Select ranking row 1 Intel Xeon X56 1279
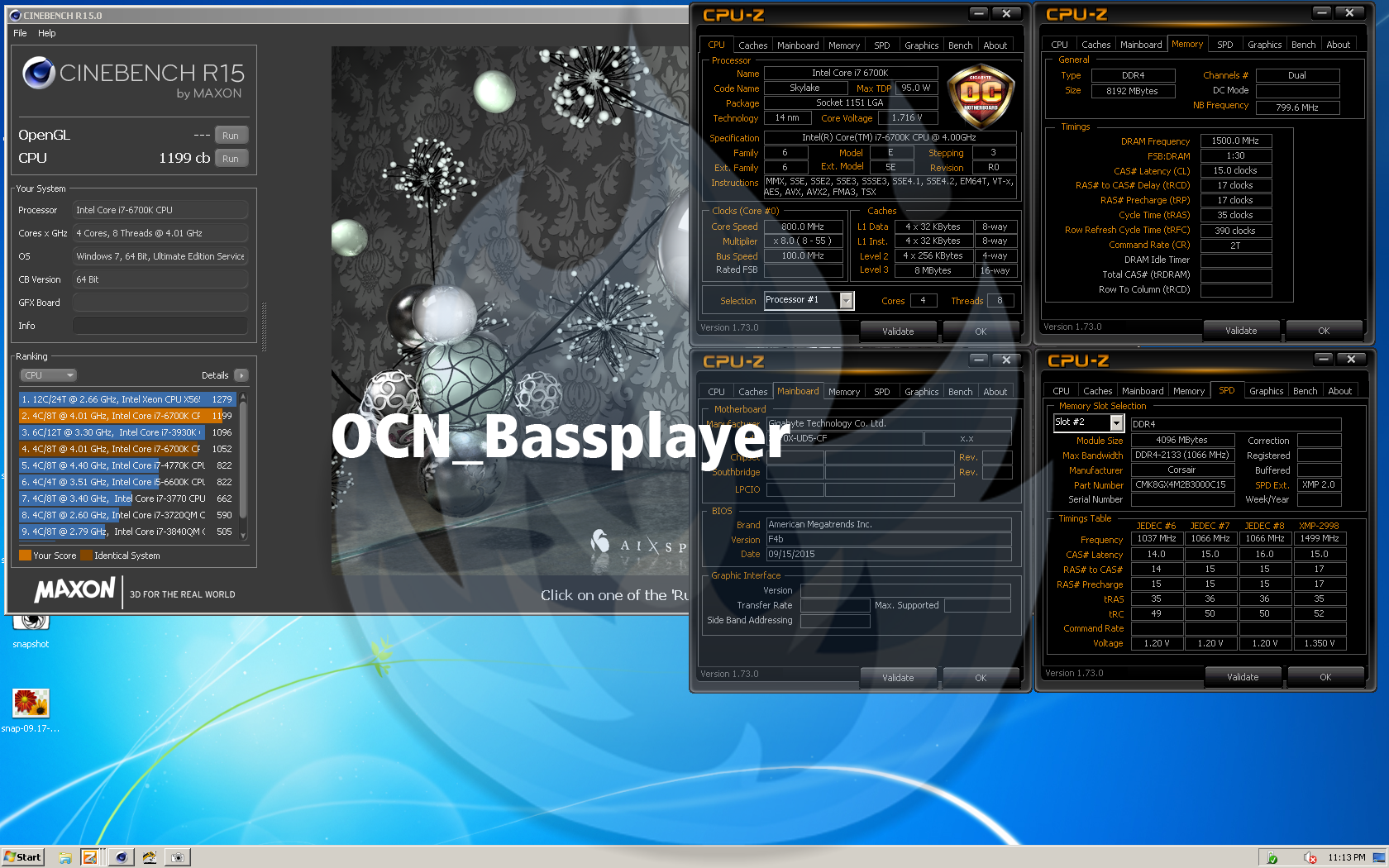The width and height of the screenshot is (1389, 868). (127, 399)
